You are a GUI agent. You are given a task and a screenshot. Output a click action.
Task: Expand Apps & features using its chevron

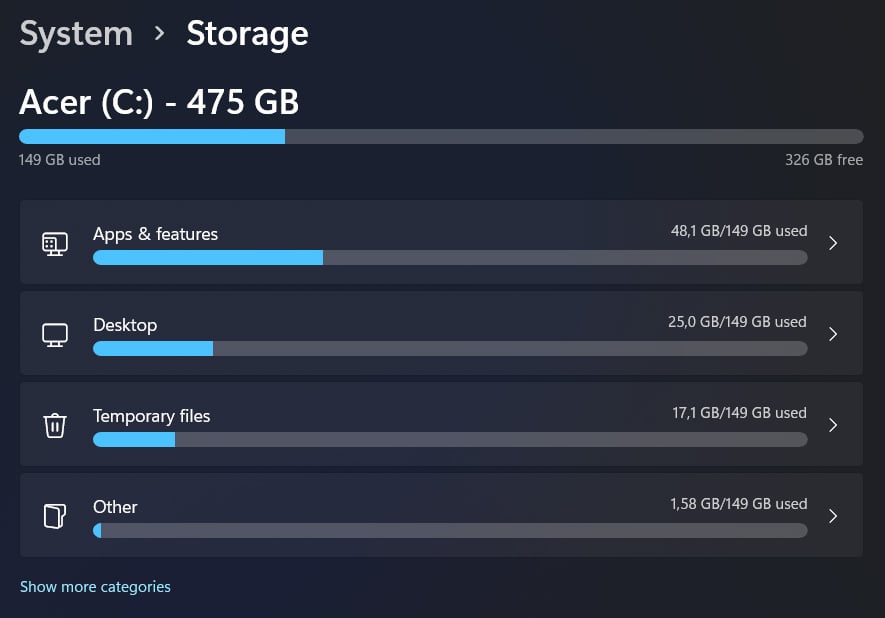point(833,243)
